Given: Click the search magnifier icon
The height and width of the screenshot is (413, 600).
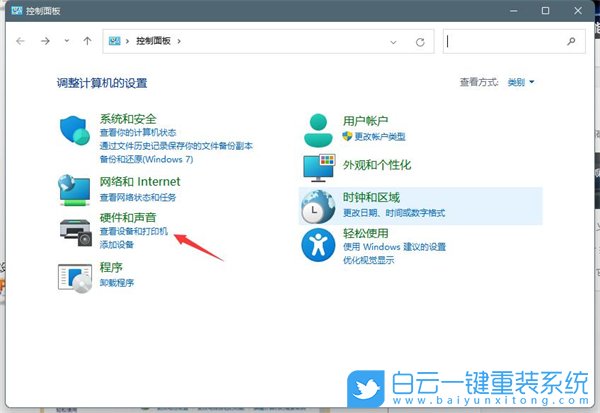Looking at the screenshot, I should tap(571, 41).
